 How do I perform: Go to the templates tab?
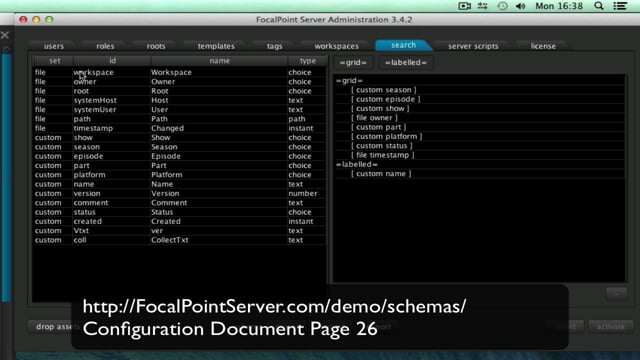[216, 46]
